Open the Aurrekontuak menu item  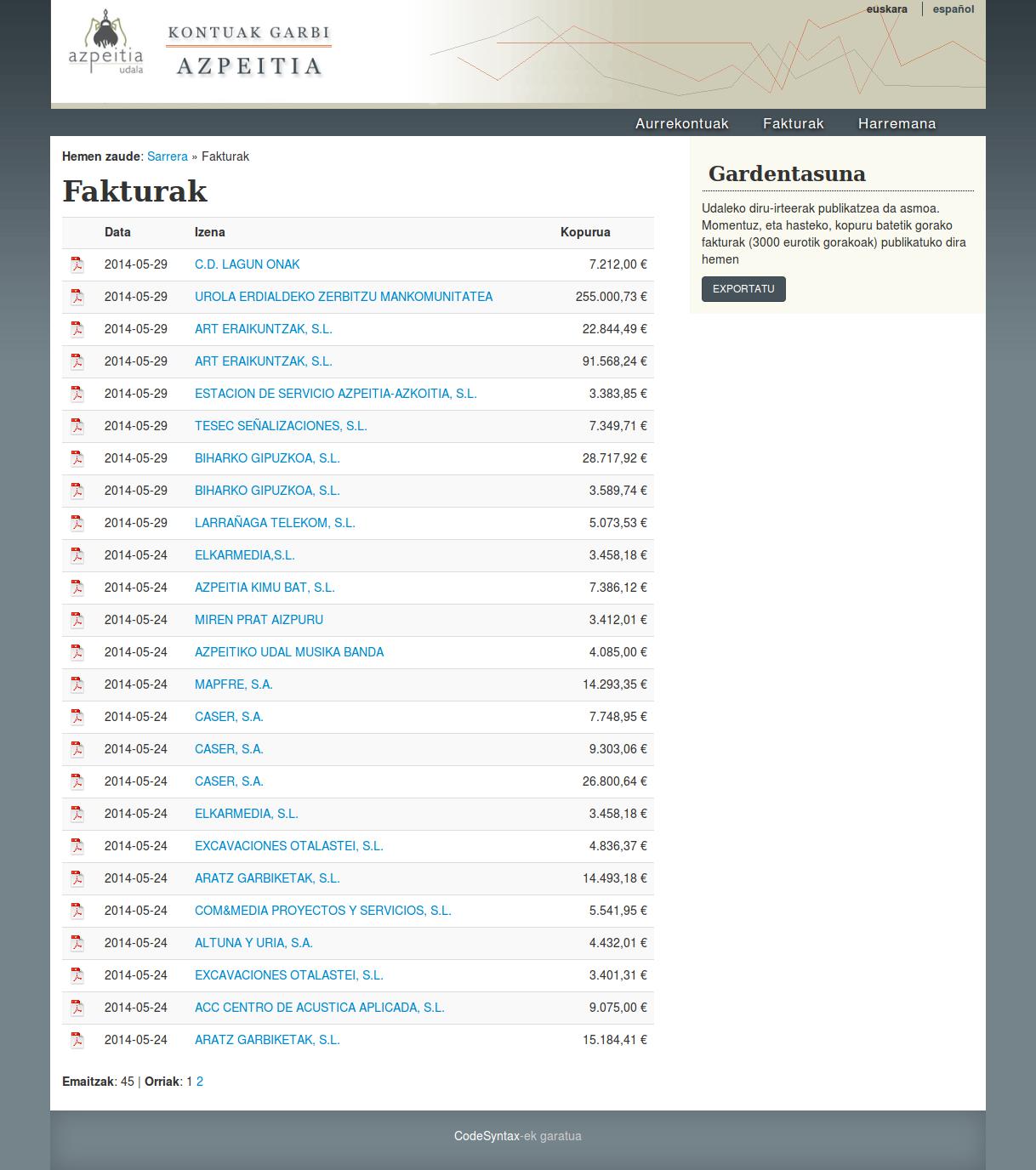681,123
